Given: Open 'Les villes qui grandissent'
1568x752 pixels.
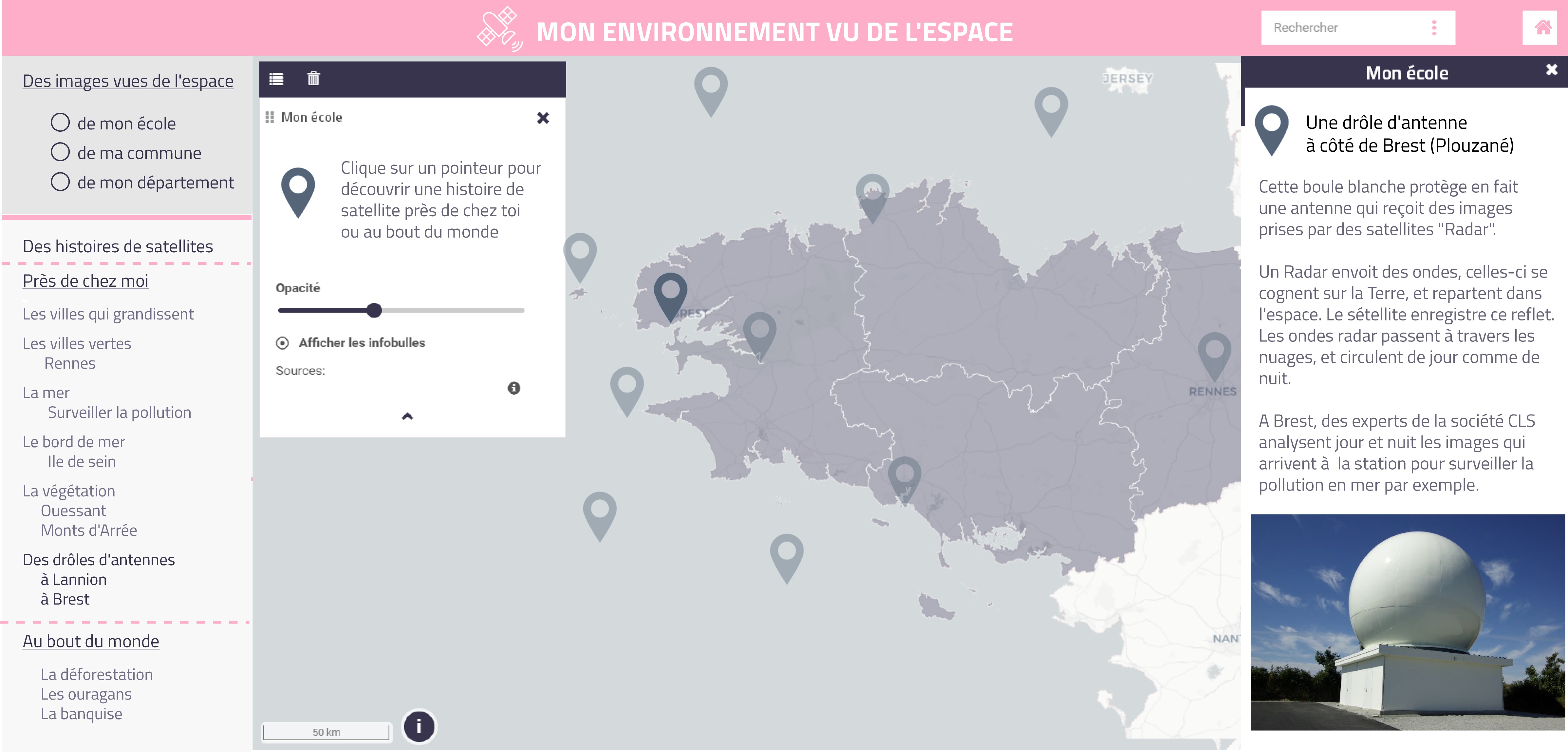Looking at the screenshot, I should [x=108, y=314].
